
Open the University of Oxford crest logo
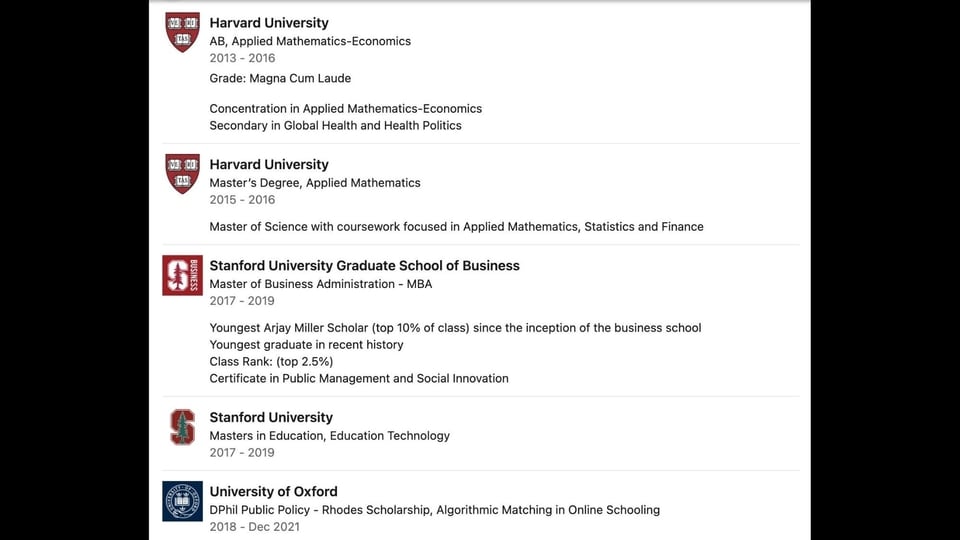182,501
